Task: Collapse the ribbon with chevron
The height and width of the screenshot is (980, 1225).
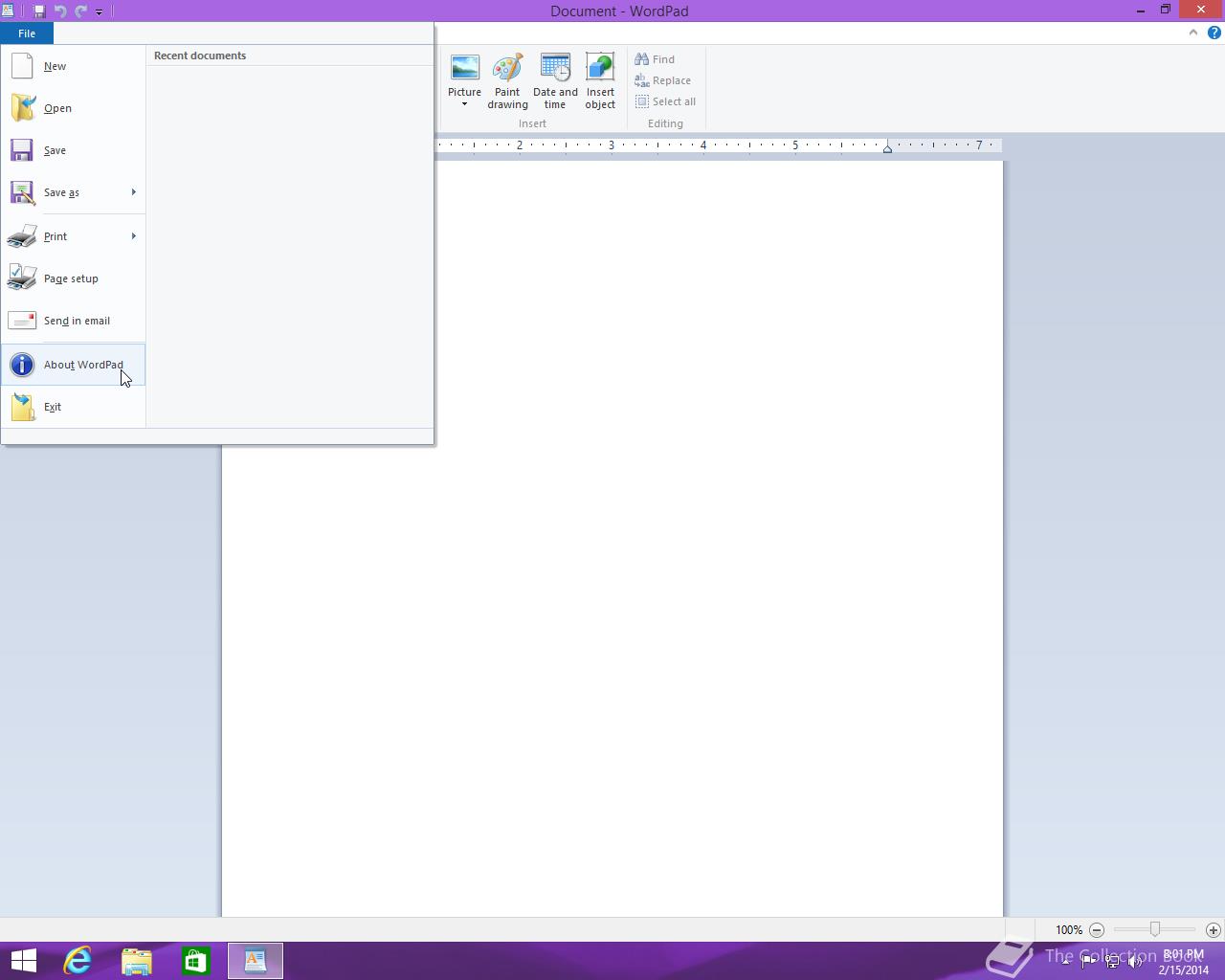Action: (1192, 33)
